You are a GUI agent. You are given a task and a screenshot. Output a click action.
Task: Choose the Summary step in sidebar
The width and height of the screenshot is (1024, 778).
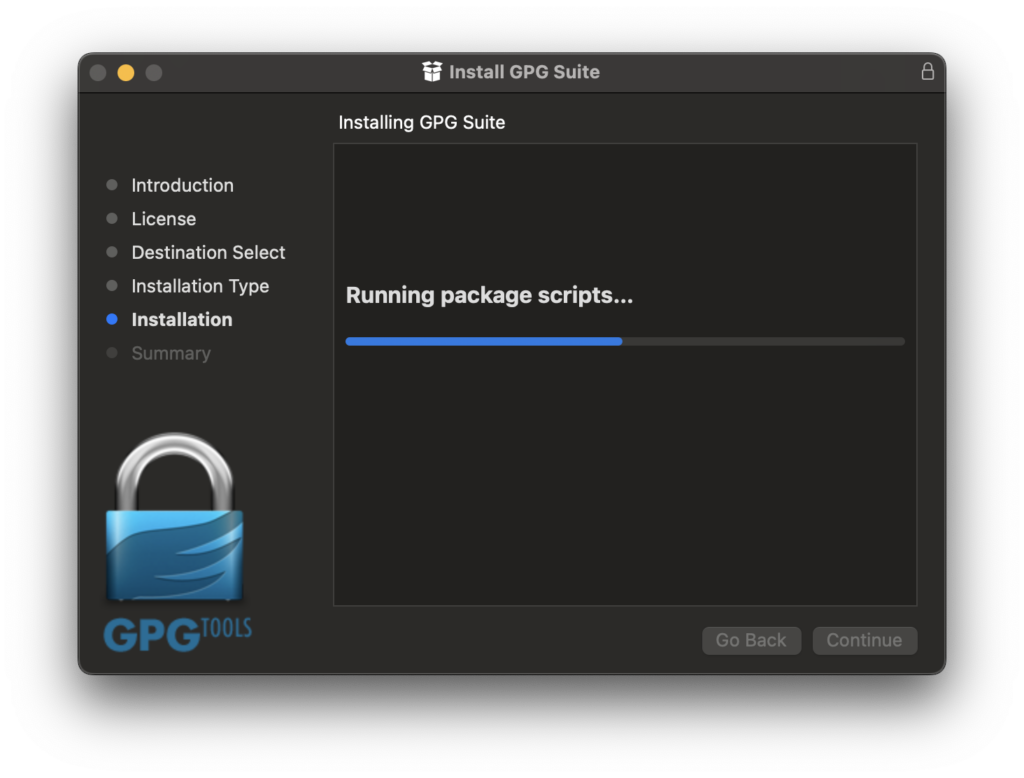[x=171, y=353]
